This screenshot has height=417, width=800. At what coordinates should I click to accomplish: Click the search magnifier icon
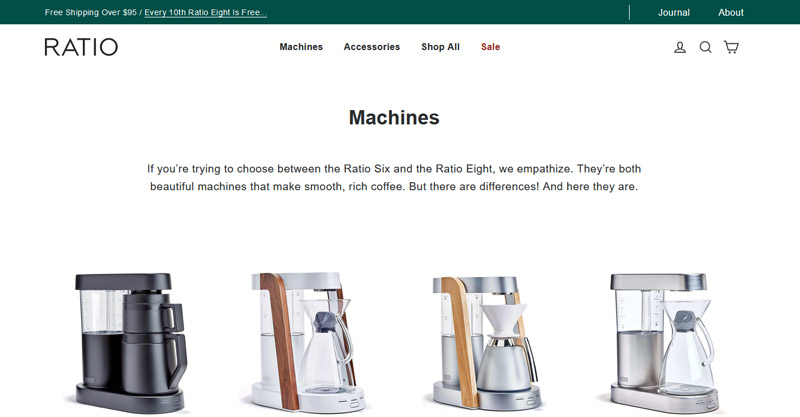705,47
